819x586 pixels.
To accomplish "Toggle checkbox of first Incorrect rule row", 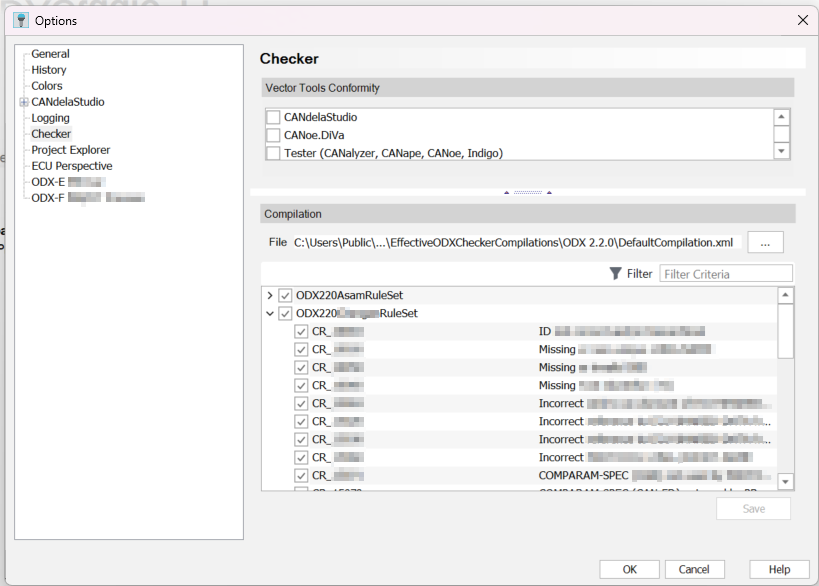I will click(x=301, y=404).
